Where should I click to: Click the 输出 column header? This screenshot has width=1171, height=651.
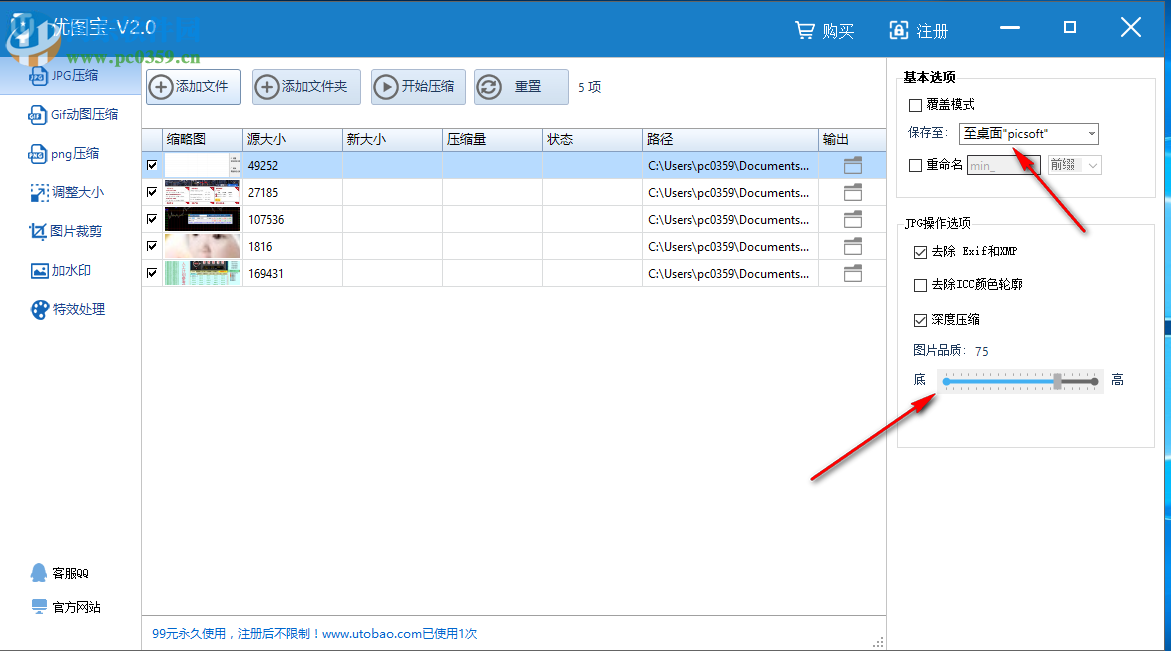852,140
